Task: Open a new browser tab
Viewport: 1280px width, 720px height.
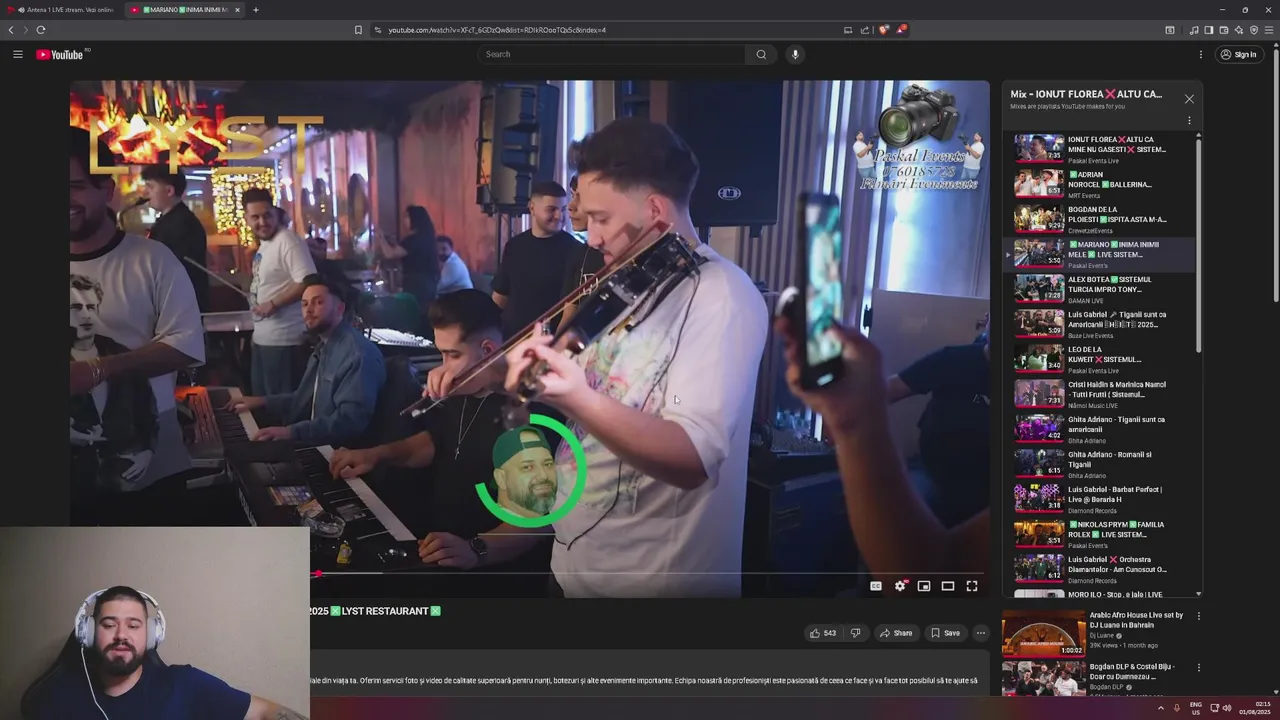Action: [x=255, y=9]
